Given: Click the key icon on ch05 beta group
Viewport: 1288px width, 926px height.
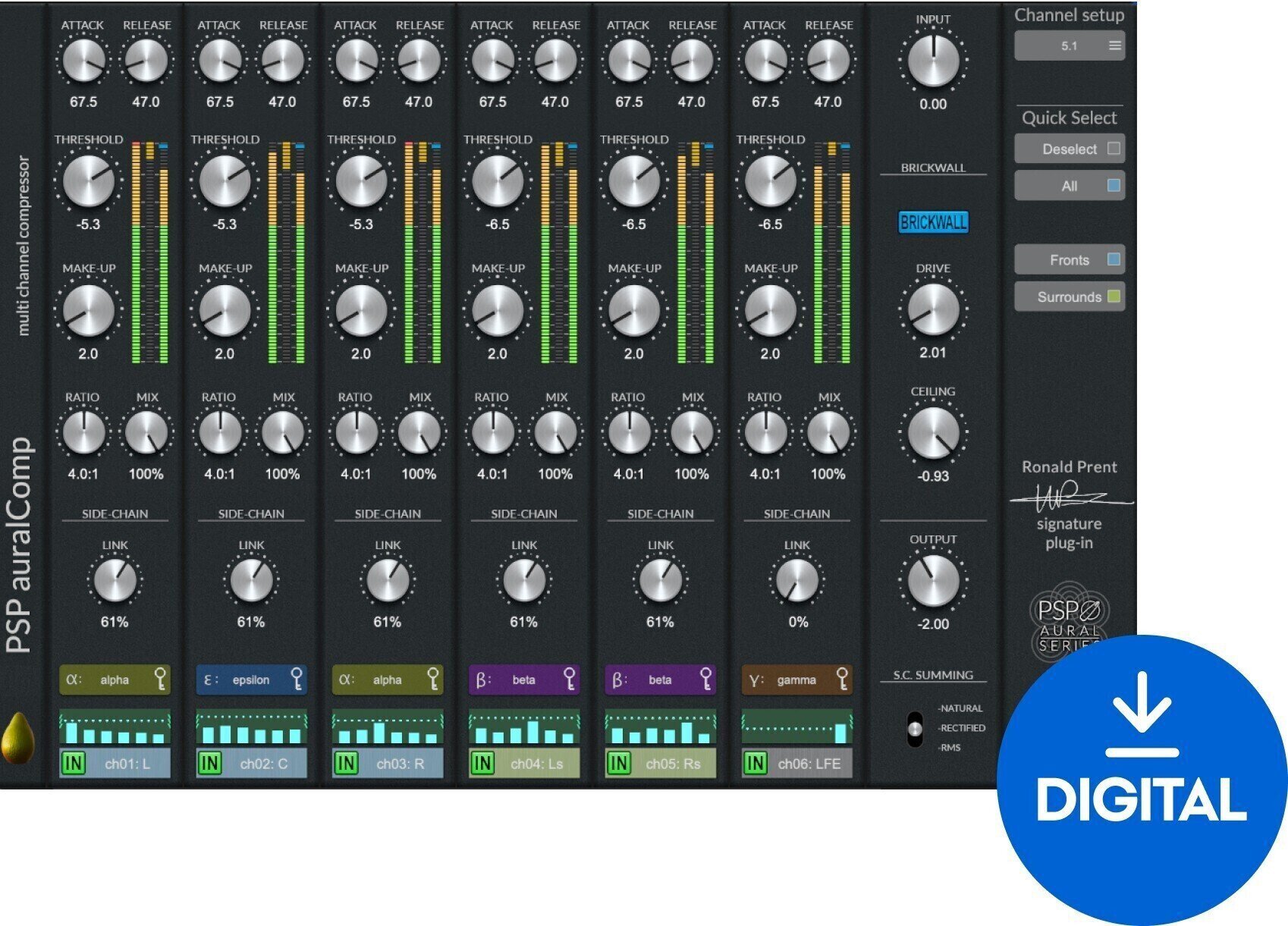Looking at the screenshot, I should pyautogui.click(x=706, y=680).
